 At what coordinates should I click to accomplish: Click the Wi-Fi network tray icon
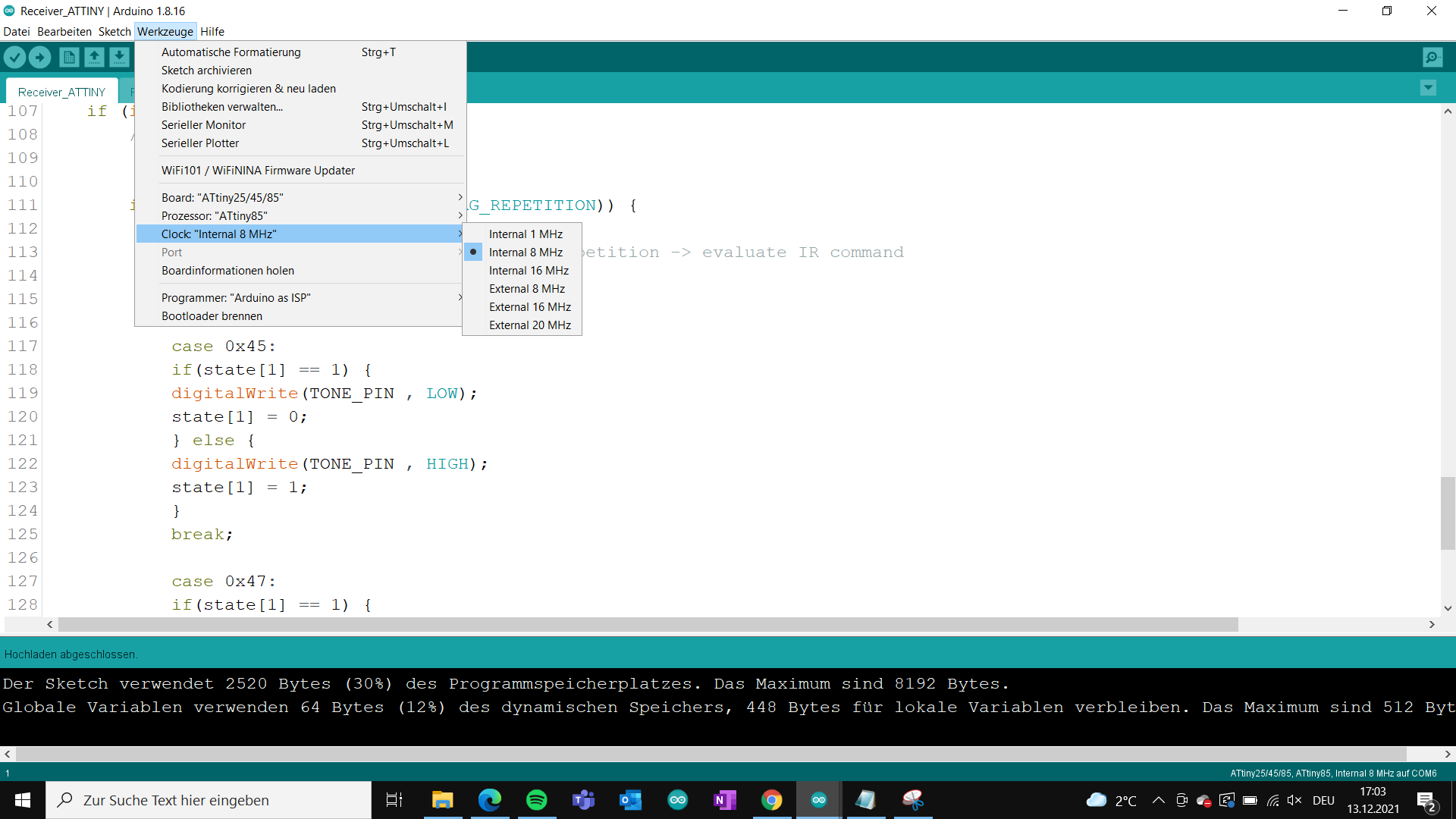pos(1272,800)
